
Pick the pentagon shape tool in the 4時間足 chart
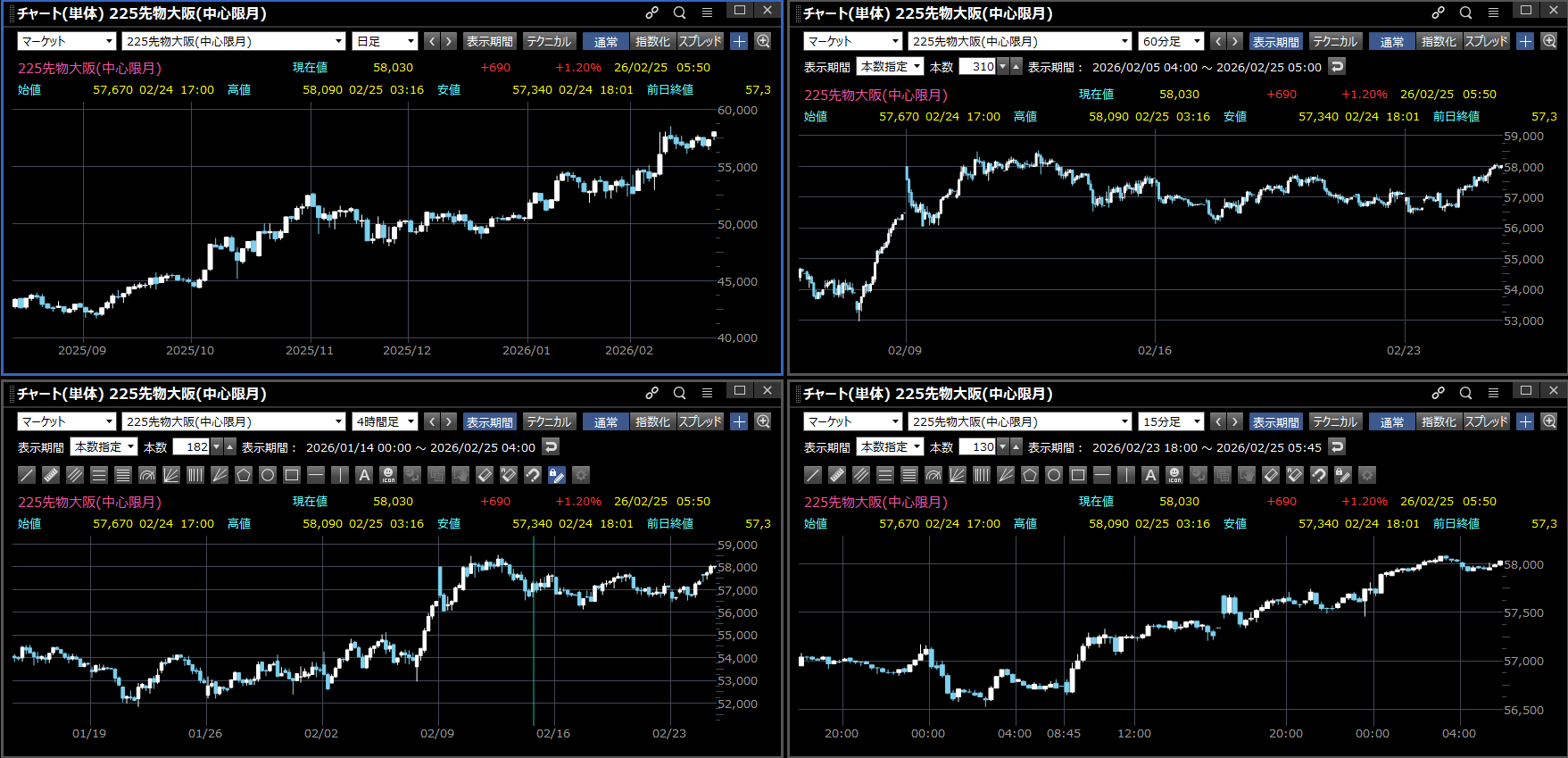(244, 475)
